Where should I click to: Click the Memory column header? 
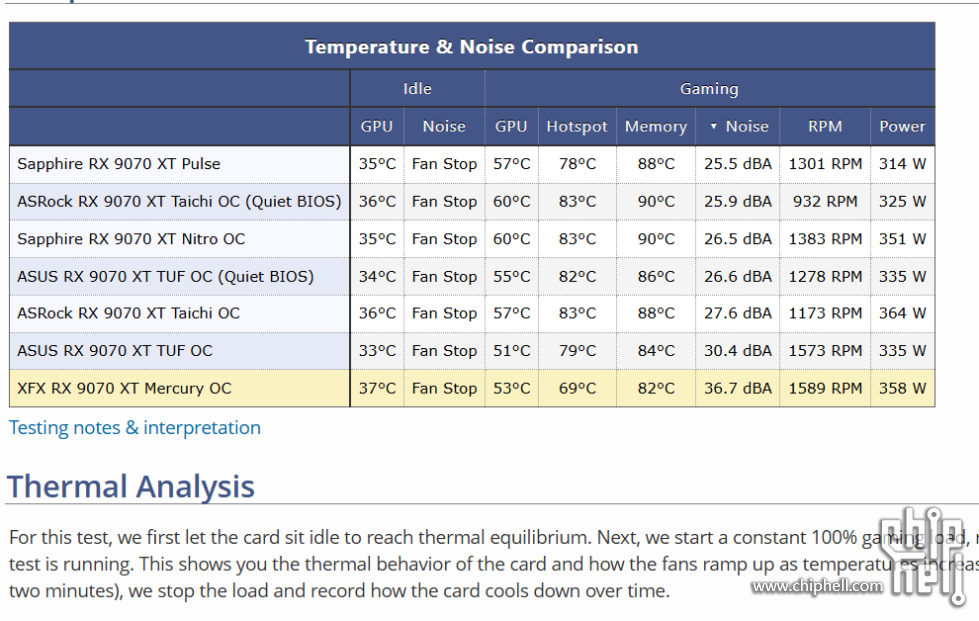coord(656,127)
